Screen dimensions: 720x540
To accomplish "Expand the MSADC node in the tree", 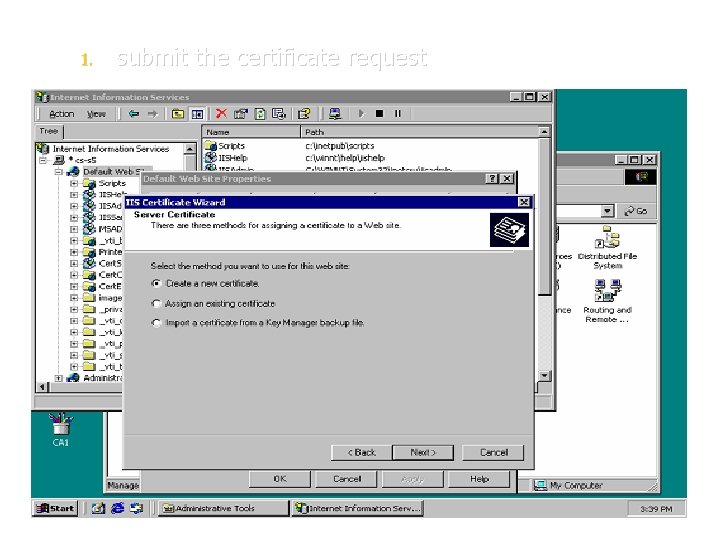I will [73, 229].
